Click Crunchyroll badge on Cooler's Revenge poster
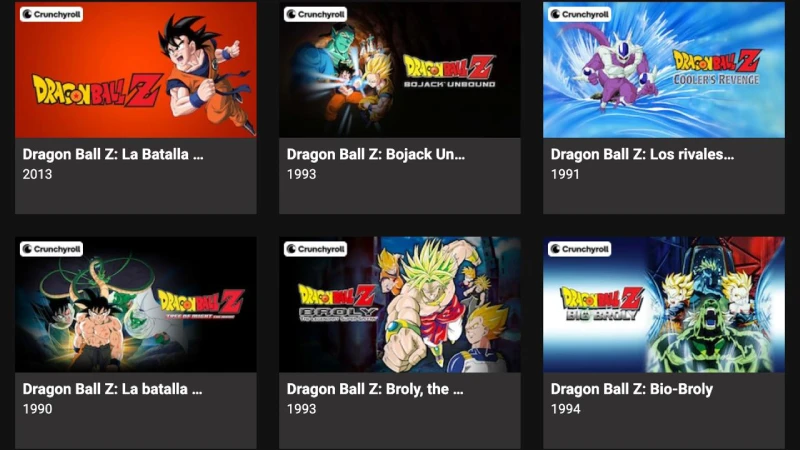The width and height of the screenshot is (800, 450). pyautogui.click(x=580, y=14)
